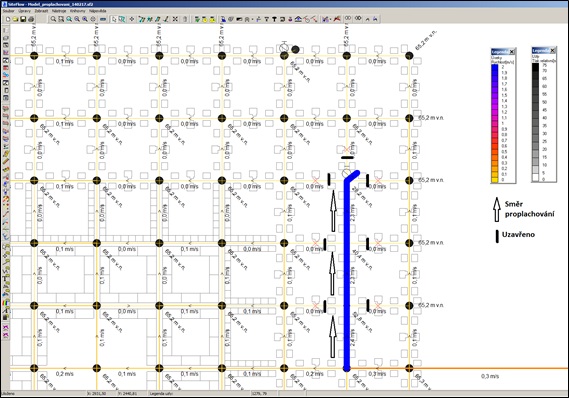Click the New file icon in toolbar
Image resolution: width=569 pixels, height=398 pixels.
click(x=8, y=19)
